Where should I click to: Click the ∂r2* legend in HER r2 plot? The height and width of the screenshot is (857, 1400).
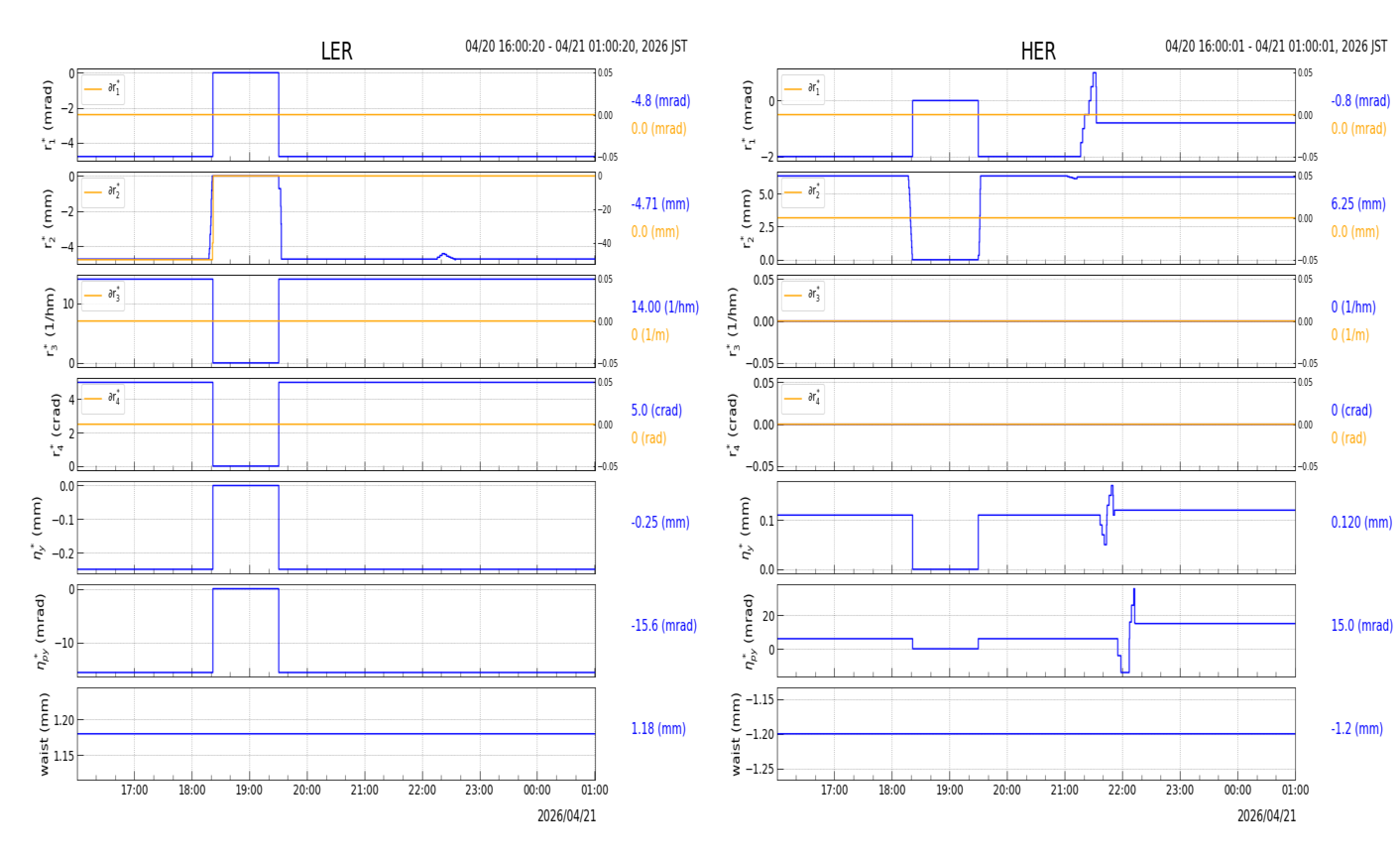click(x=803, y=192)
